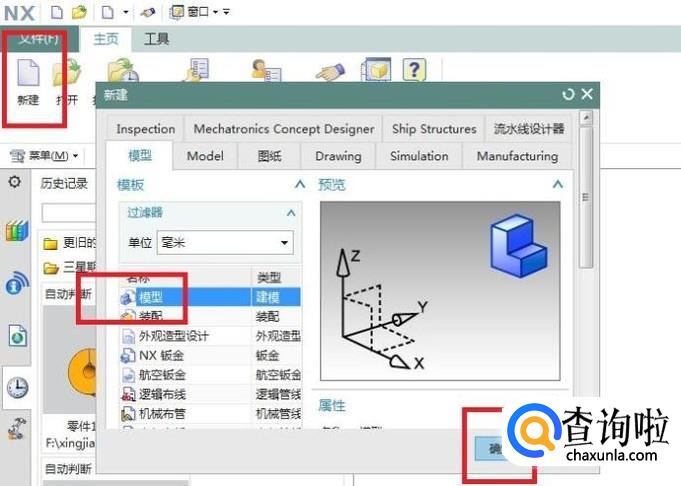Select the 装配 assembly template row
The image size is (681, 486).
[210, 316]
